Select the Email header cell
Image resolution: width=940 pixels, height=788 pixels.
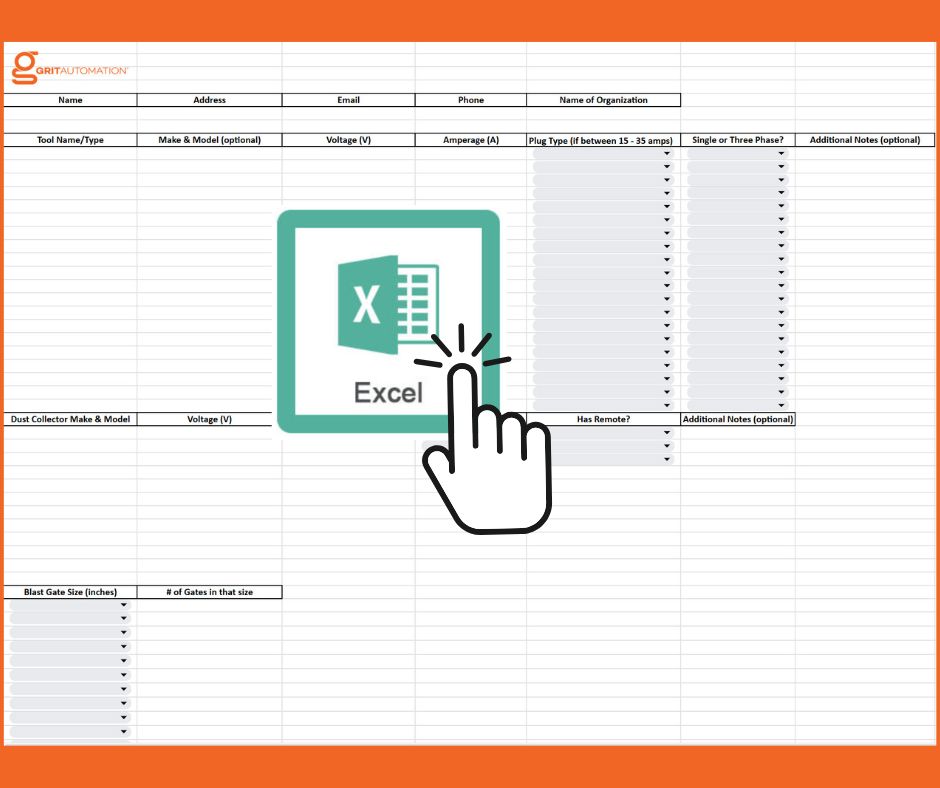pyautogui.click(x=348, y=100)
